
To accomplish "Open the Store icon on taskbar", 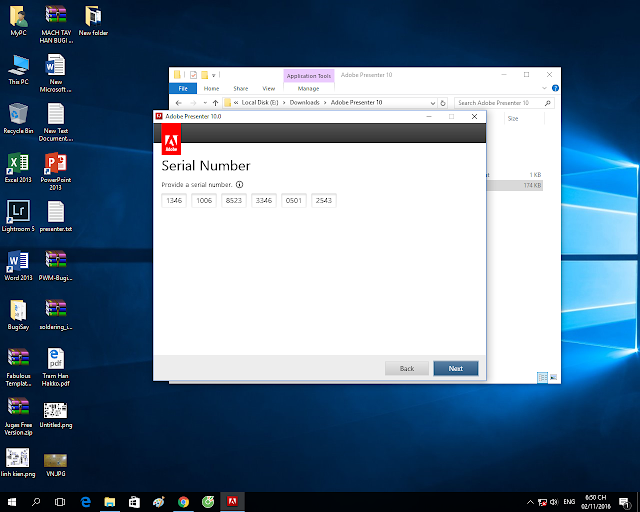I will (134, 502).
